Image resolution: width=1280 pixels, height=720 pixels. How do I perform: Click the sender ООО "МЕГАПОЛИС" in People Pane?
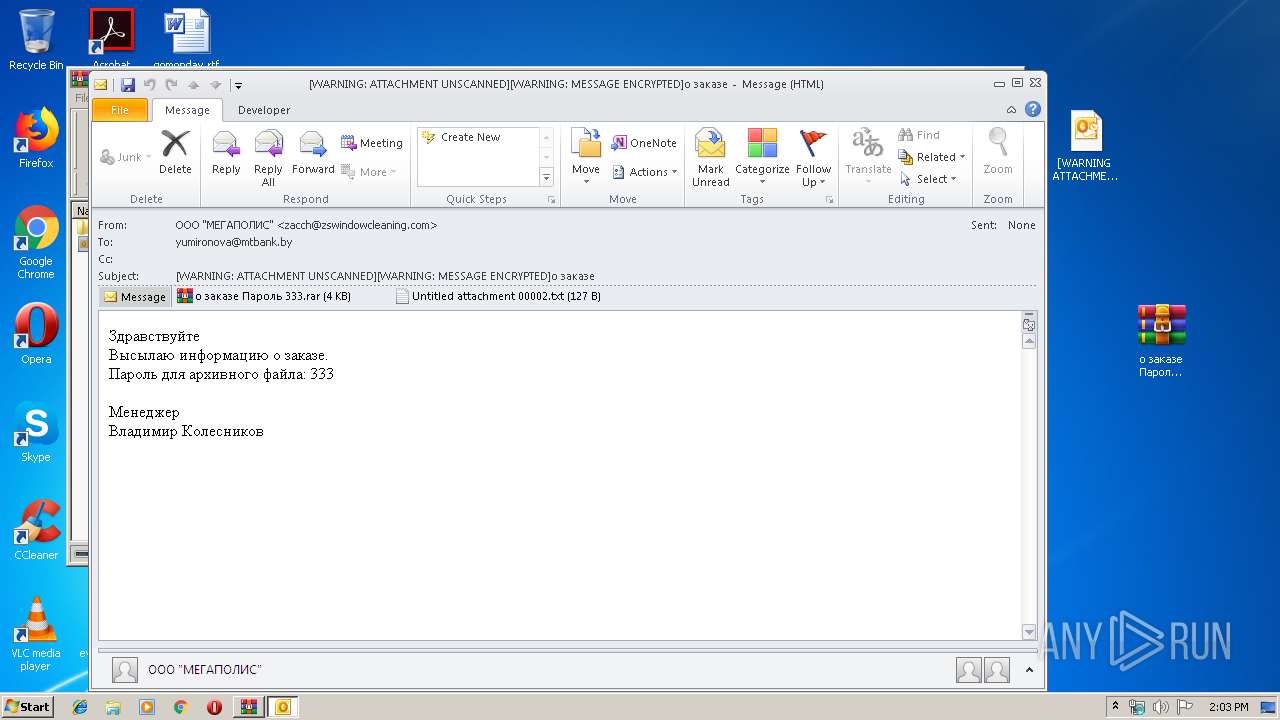coord(205,670)
